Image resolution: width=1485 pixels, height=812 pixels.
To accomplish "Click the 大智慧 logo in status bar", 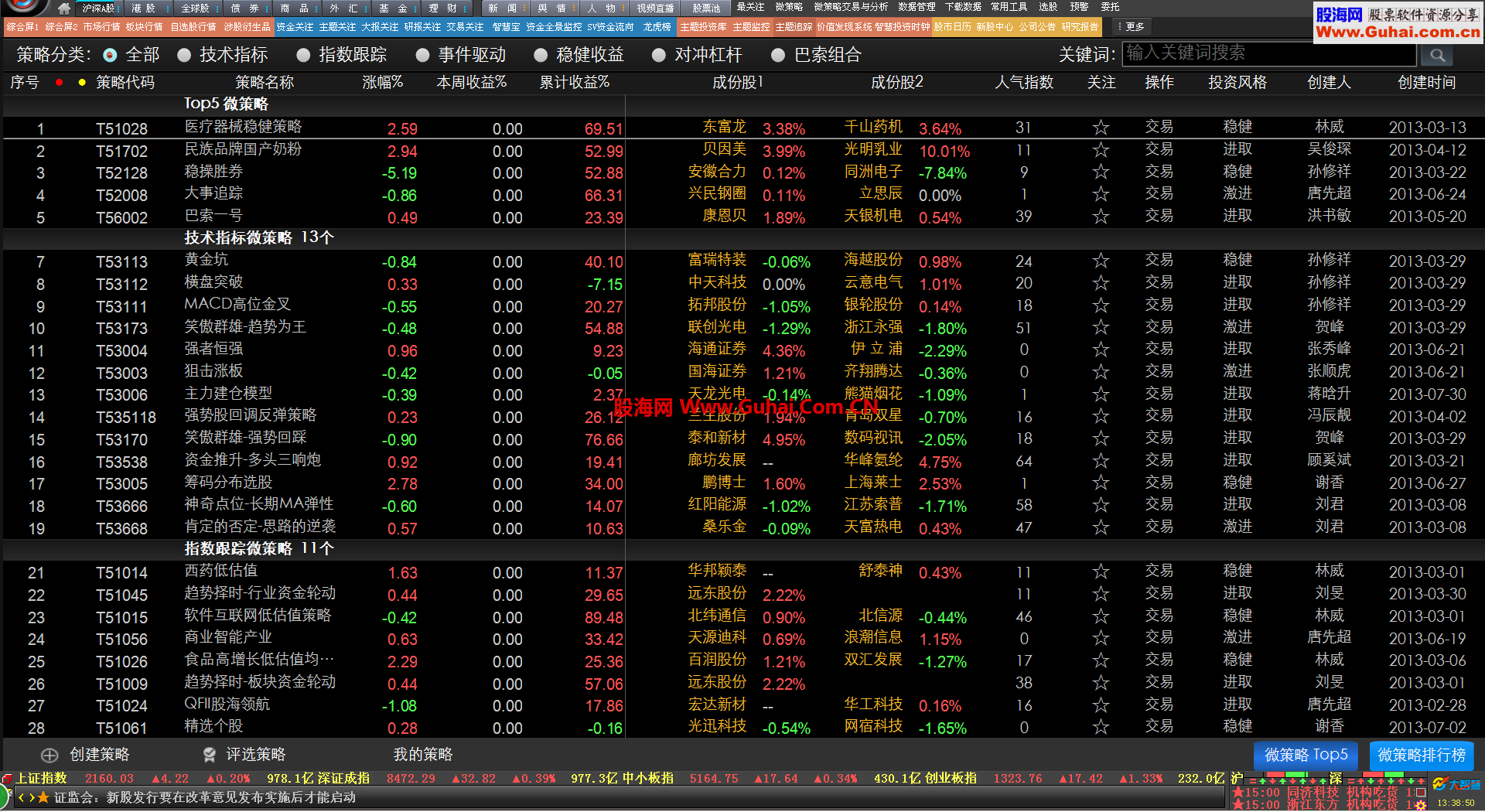I will pyautogui.click(x=1456, y=784).
